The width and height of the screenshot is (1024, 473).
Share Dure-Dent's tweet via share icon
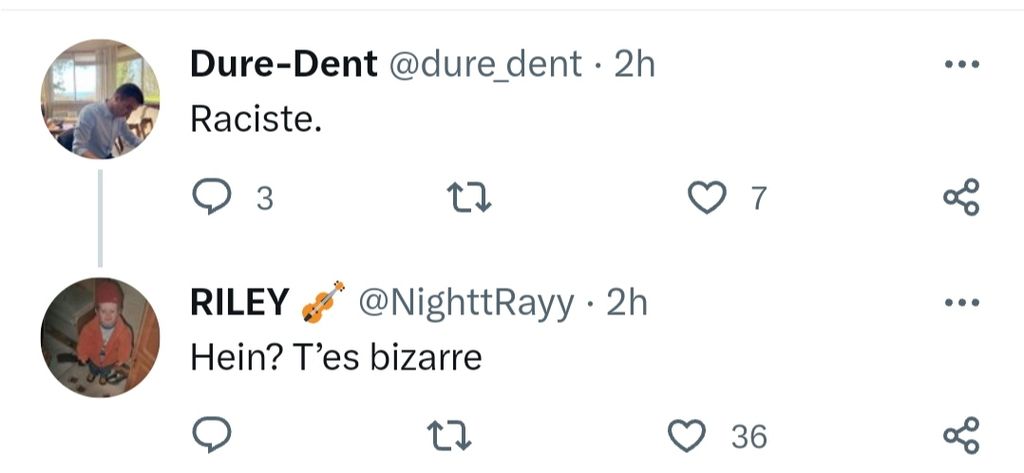(x=962, y=197)
